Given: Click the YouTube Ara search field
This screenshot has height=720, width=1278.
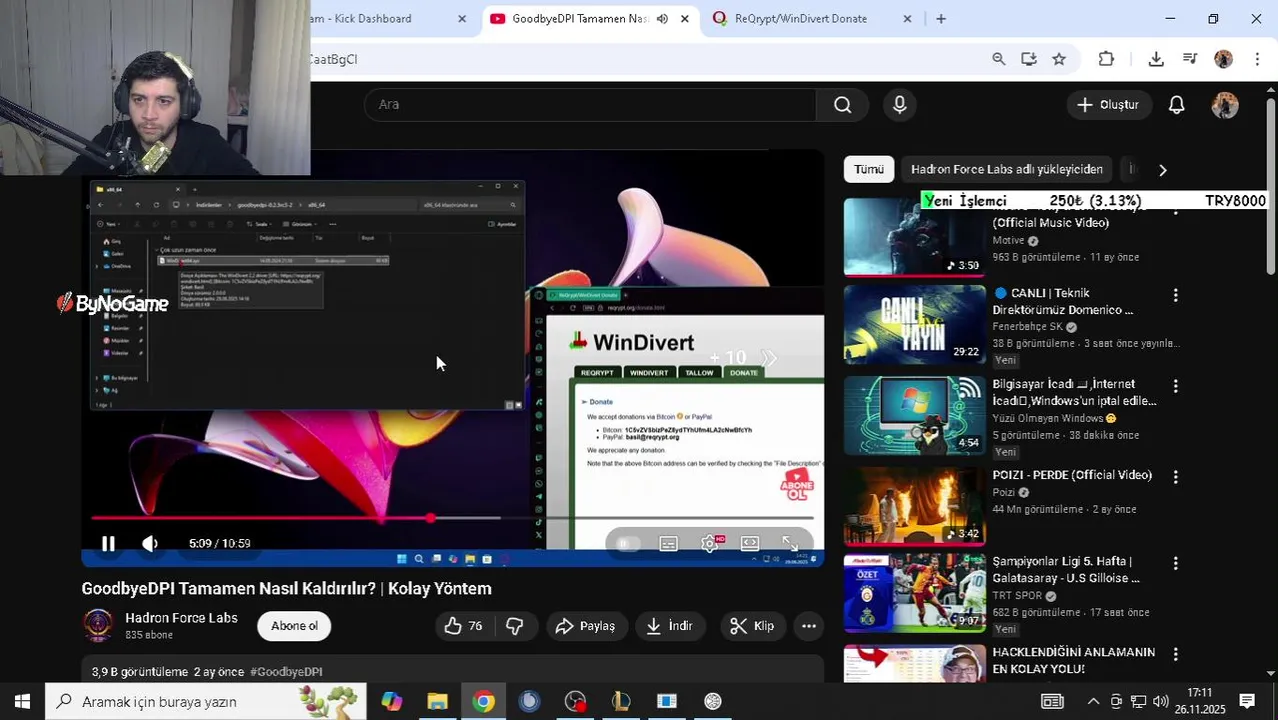Looking at the screenshot, I should point(590,105).
